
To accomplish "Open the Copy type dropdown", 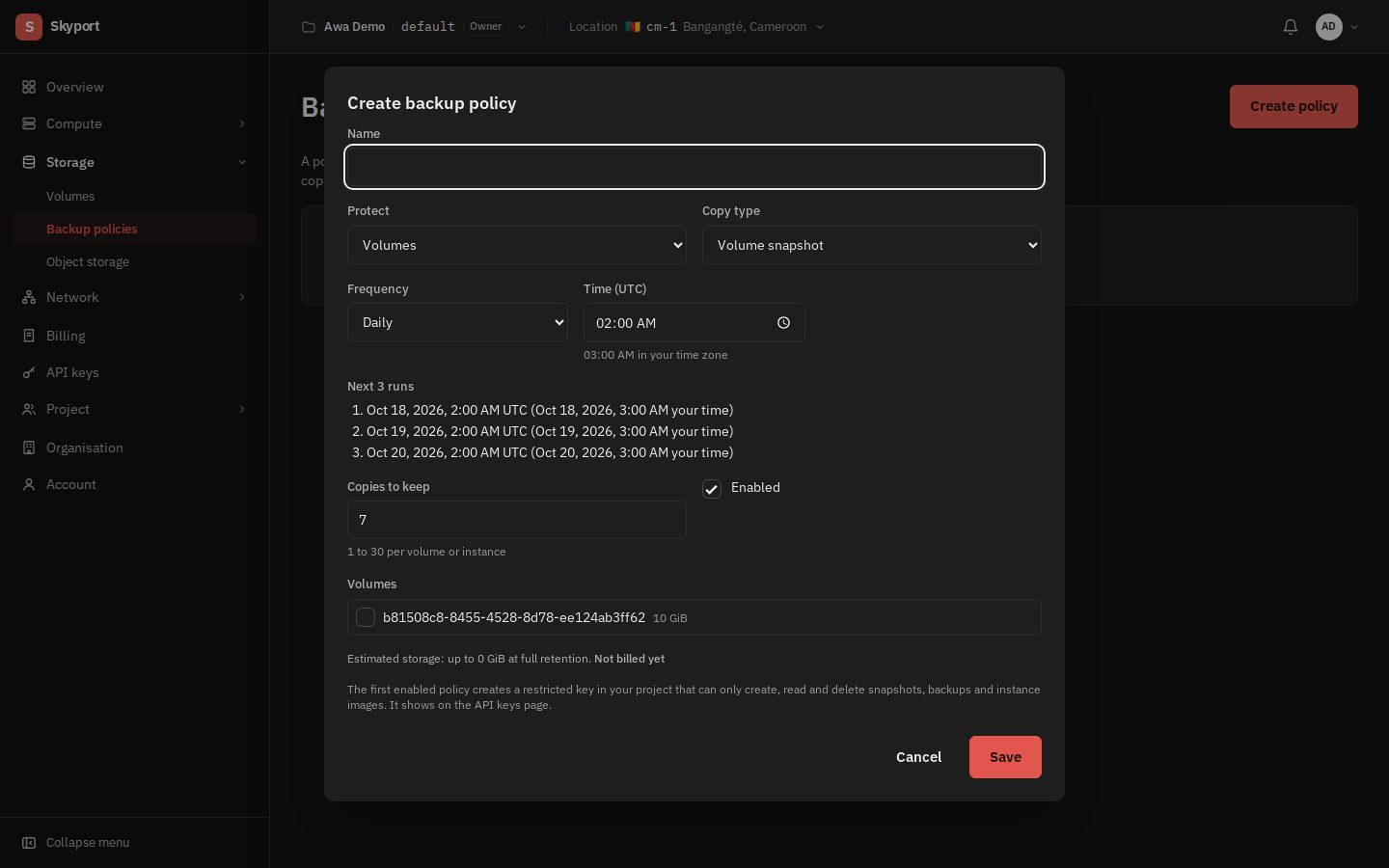I will coord(872,245).
